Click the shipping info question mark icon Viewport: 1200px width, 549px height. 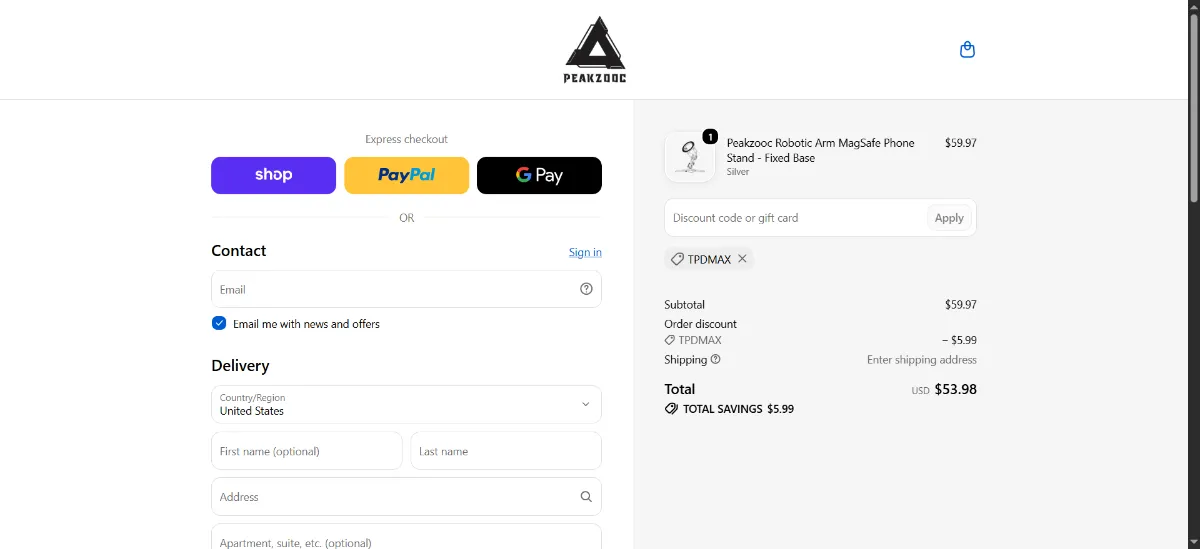coord(715,359)
